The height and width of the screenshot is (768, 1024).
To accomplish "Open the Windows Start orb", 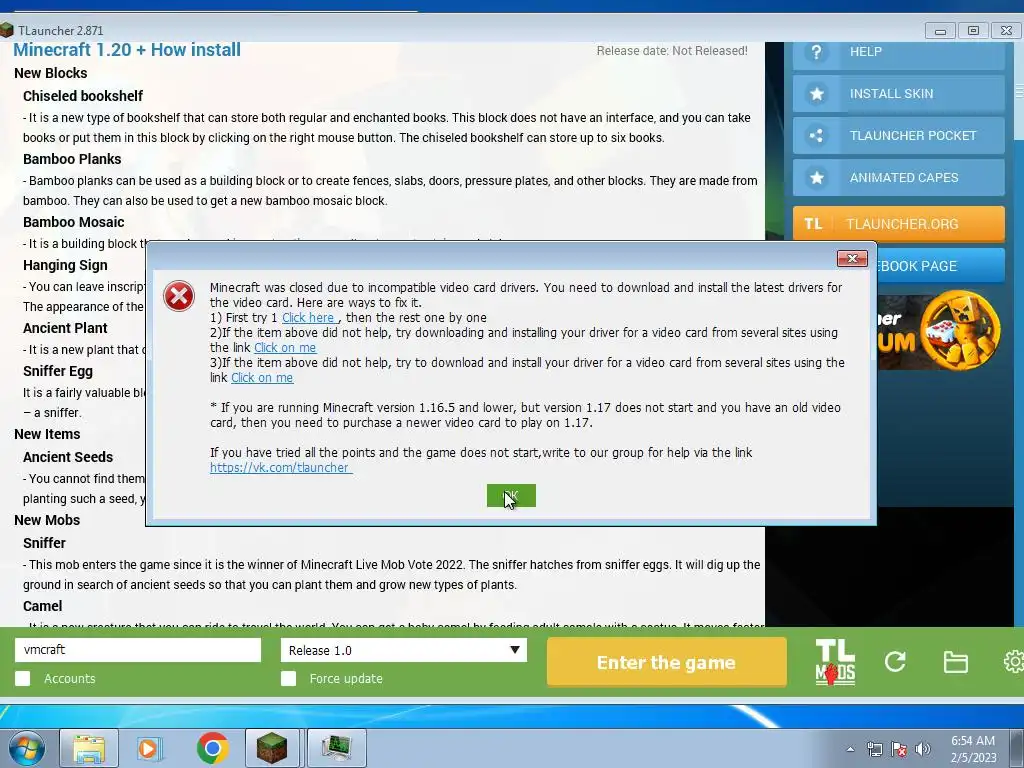I will click(x=25, y=748).
